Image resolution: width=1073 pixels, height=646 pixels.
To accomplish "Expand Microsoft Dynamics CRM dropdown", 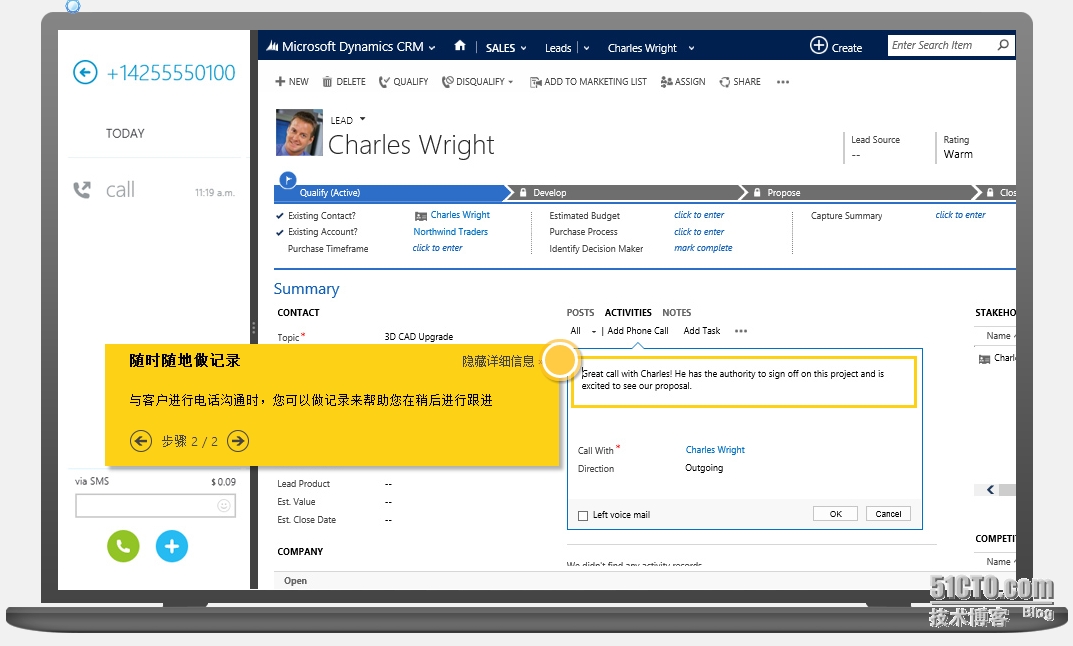I will pos(432,48).
